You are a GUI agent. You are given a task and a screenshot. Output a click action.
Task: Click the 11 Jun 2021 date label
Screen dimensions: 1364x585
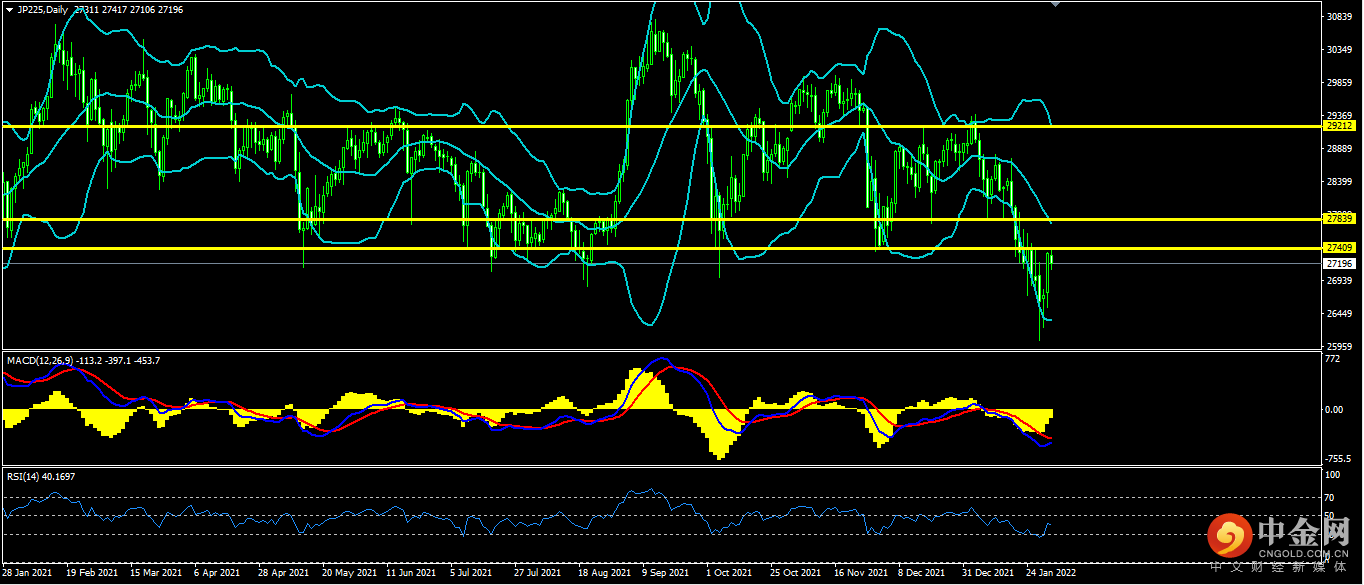coord(411,573)
